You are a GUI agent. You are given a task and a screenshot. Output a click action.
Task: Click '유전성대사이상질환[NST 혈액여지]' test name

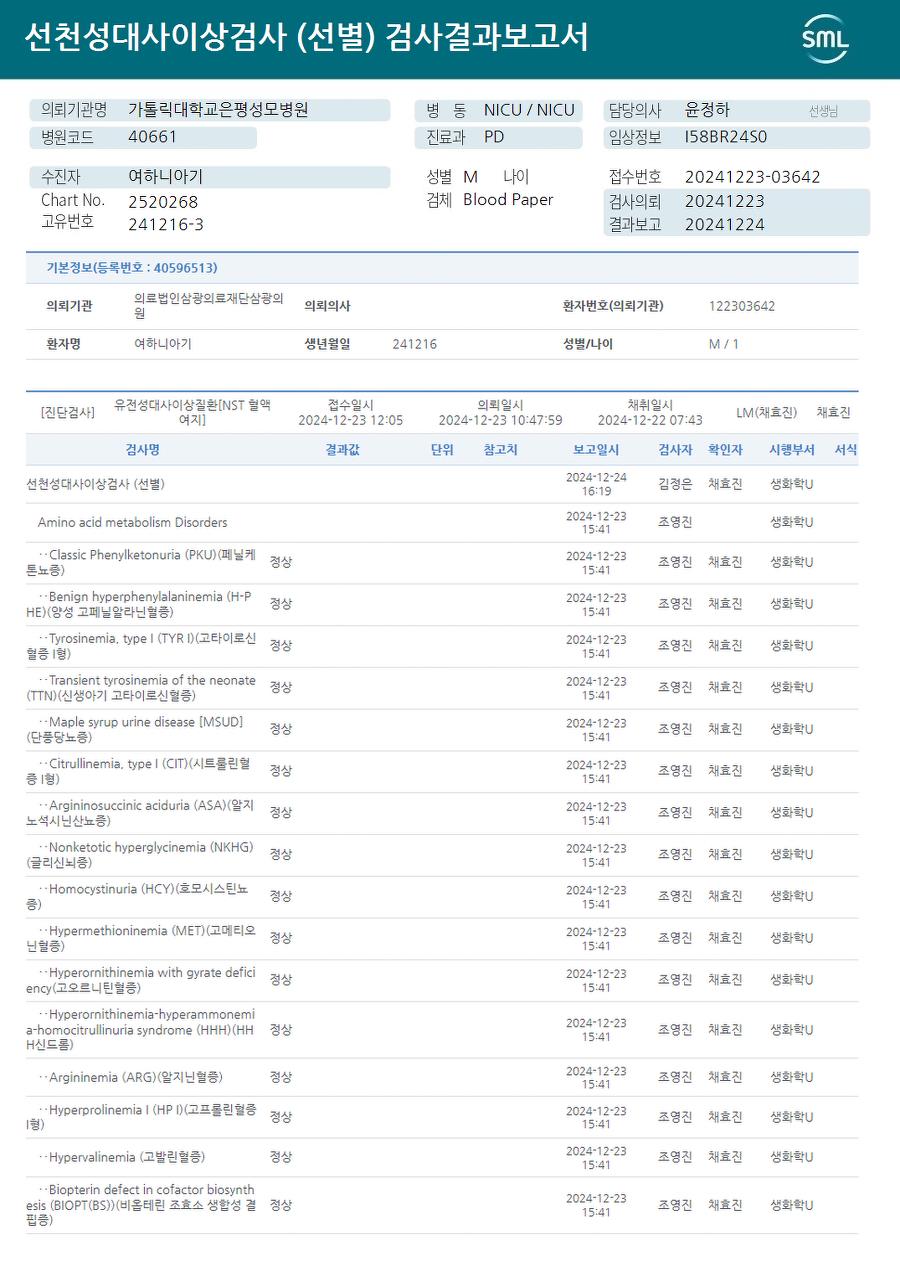tap(192, 412)
